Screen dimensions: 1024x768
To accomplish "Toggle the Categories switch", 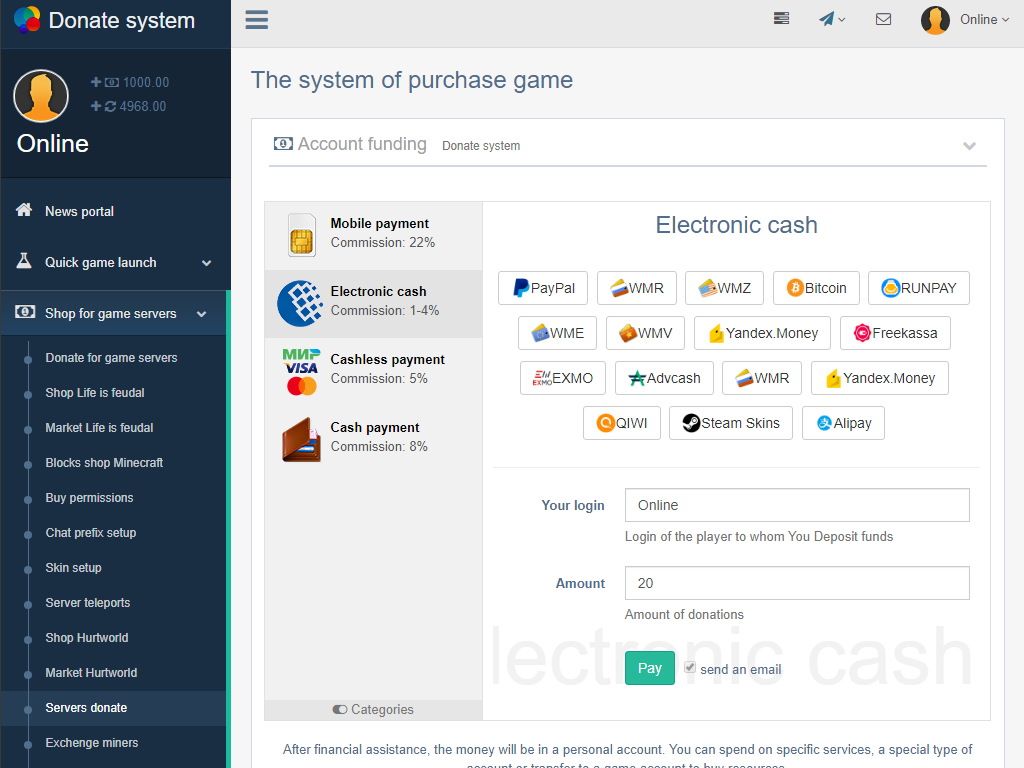I will click(x=340, y=710).
